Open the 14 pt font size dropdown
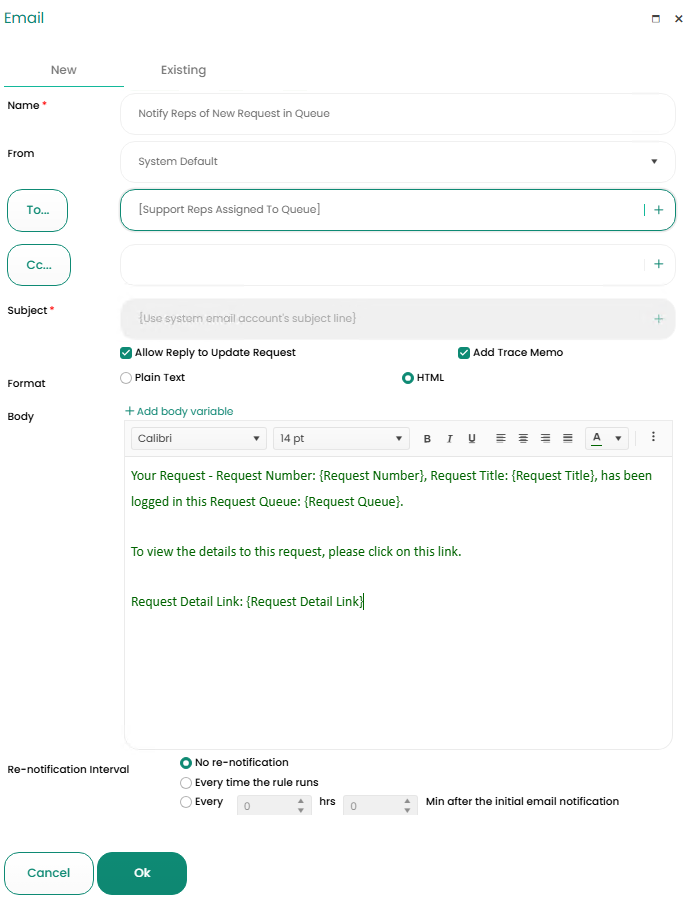Image resolution: width=690 pixels, height=906 pixels. tap(341, 439)
